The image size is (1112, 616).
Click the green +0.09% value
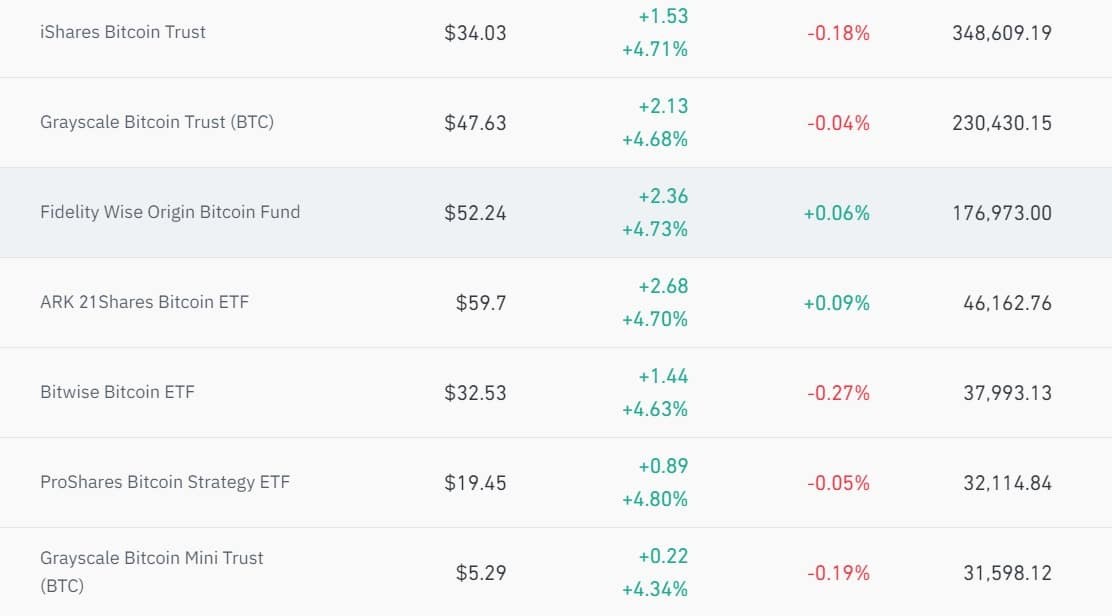click(x=836, y=303)
